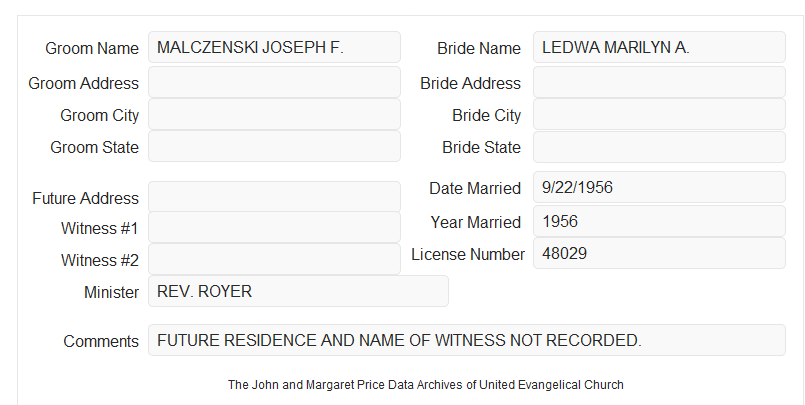Click the Year Married field

coord(659,221)
